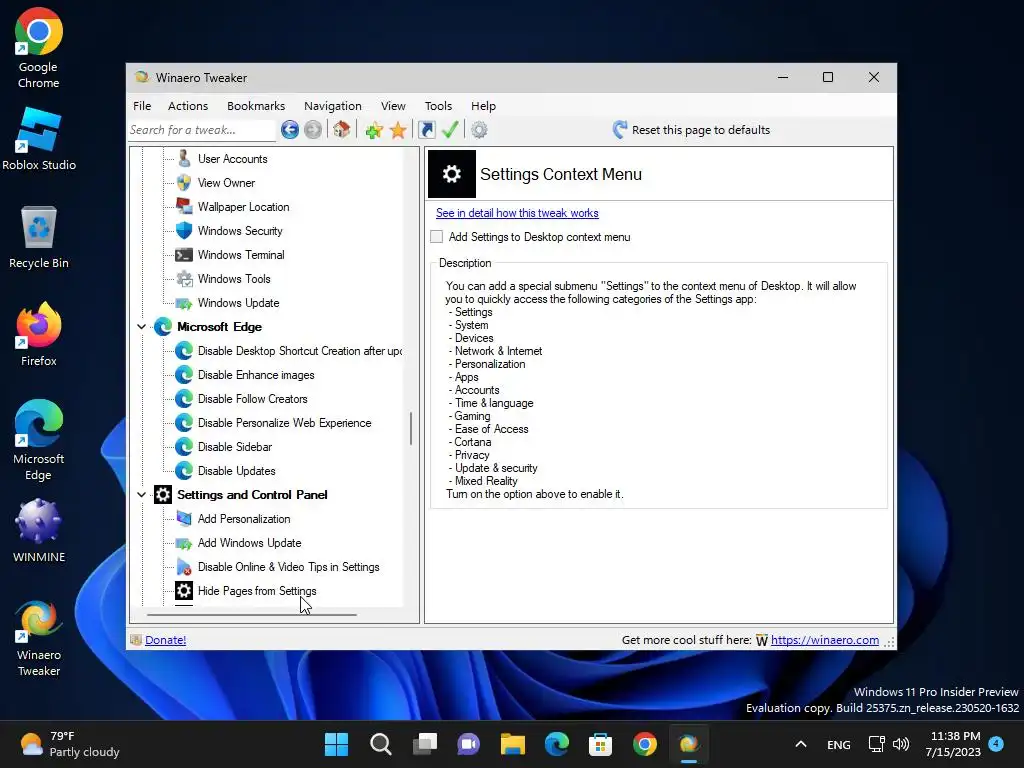Open the View menu
The height and width of the screenshot is (768, 1024).
(393, 106)
